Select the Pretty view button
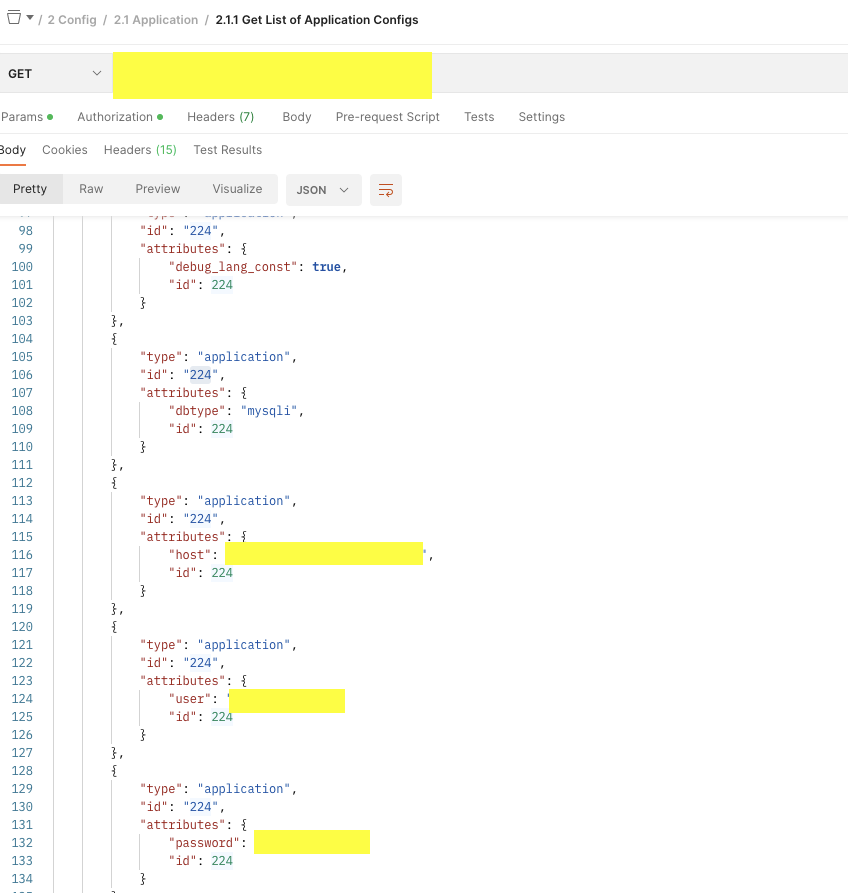 (30, 189)
